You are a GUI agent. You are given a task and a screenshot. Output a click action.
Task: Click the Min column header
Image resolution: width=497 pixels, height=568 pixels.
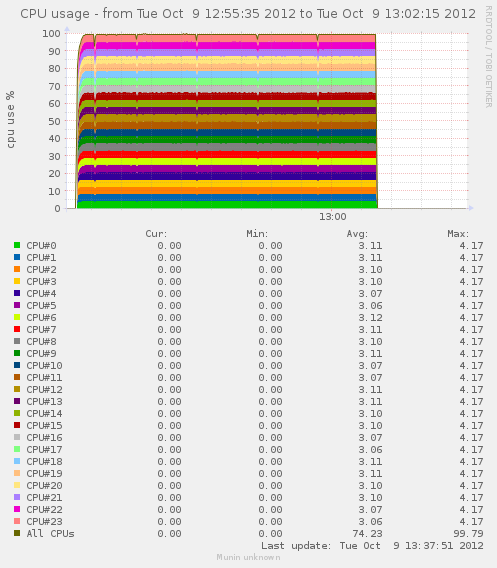[257, 234]
